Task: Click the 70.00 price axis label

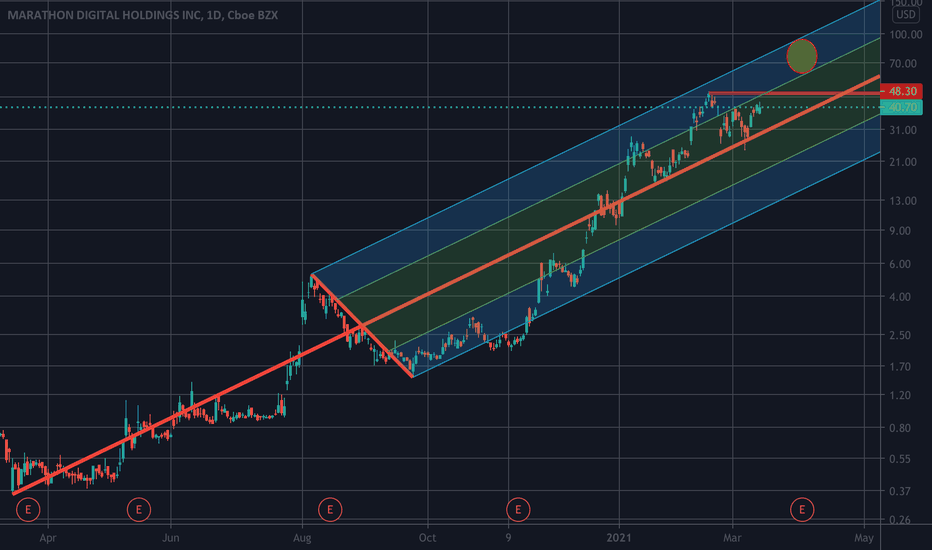Action: click(903, 63)
